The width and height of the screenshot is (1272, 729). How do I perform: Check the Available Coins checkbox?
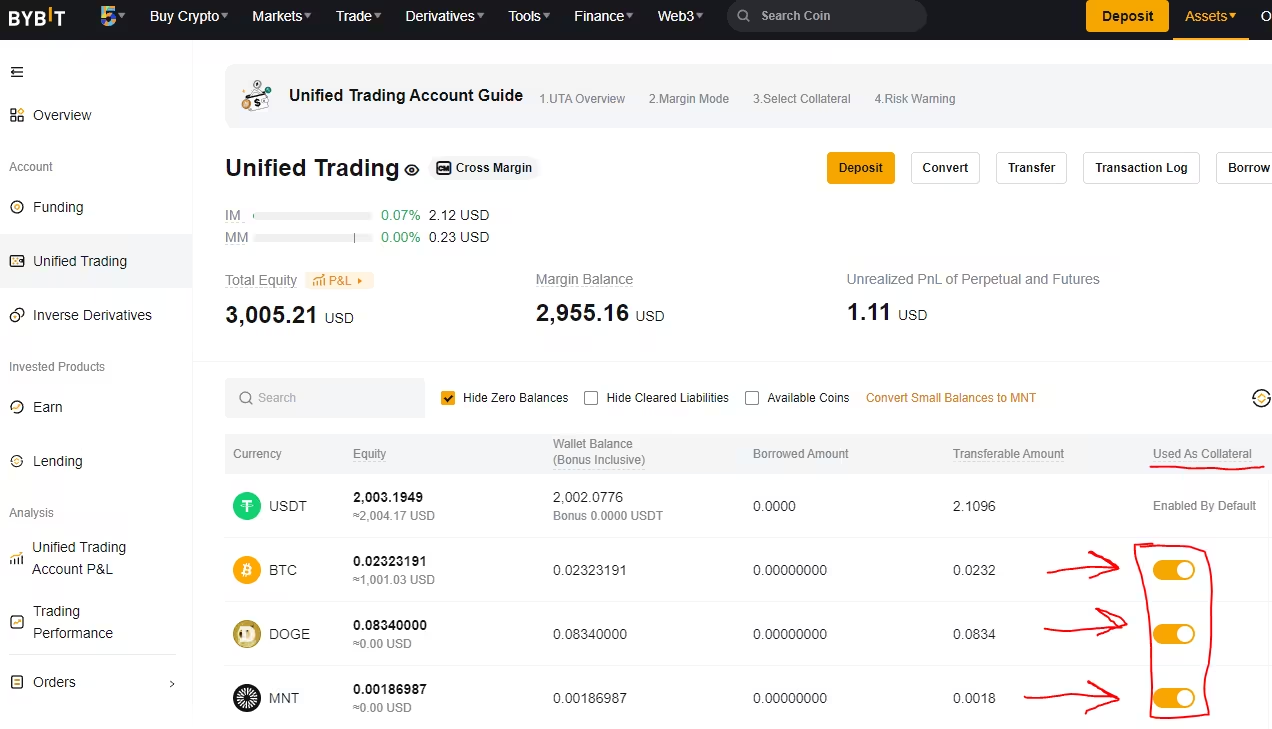click(x=752, y=398)
